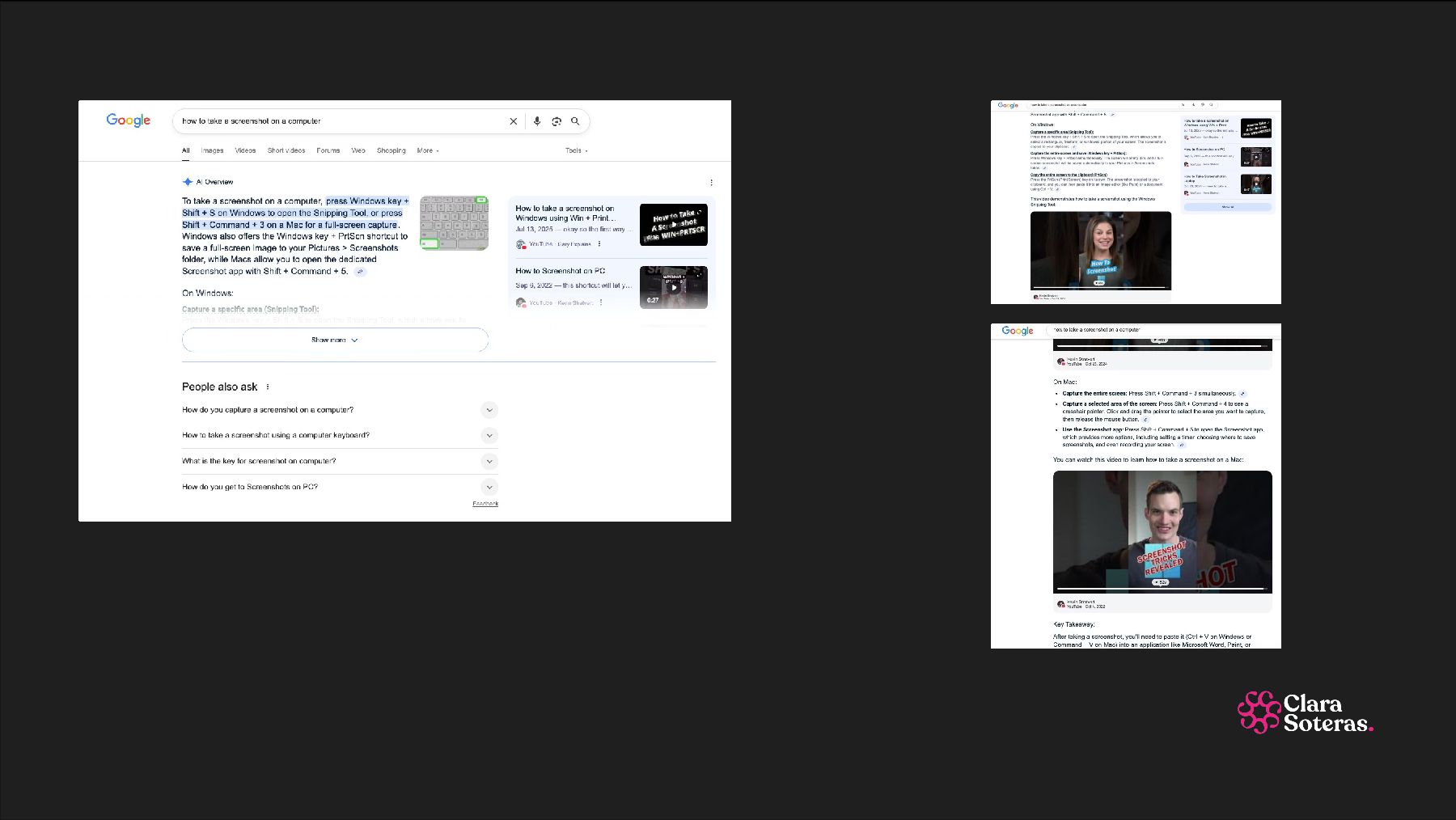The image size is (1456, 820).
Task: Open options menu for 'How to Screenshot on PC' result
Action: 601,302
